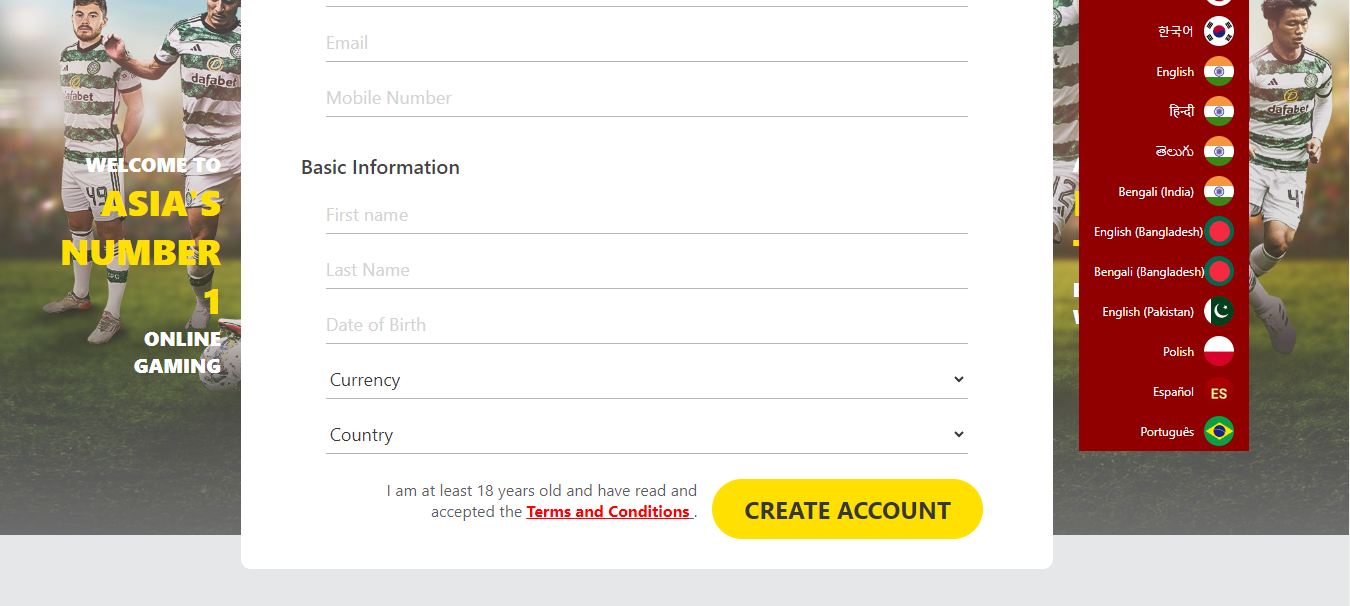Open the Terms and Conditions link
1350x606 pixels.
tap(608, 512)
